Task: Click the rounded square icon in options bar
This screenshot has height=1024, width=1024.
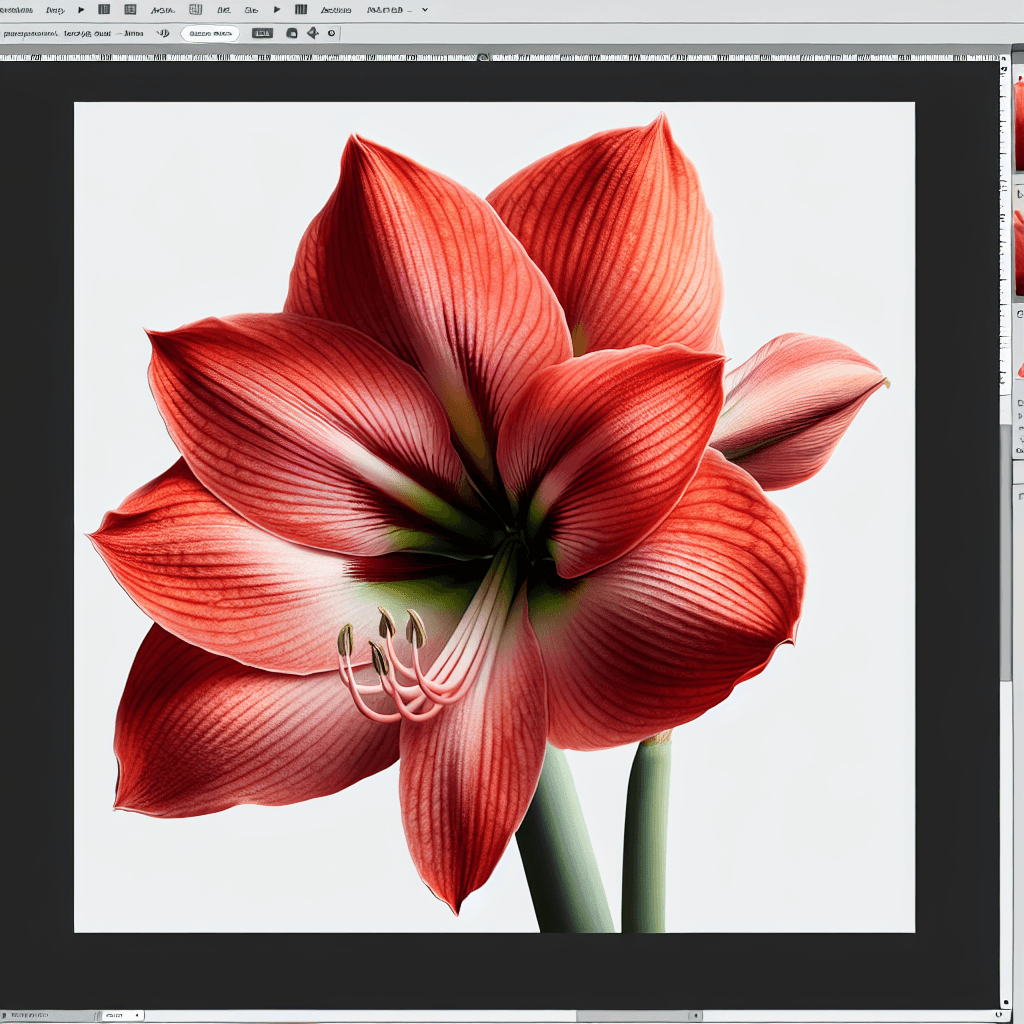Action: (292, 33)
